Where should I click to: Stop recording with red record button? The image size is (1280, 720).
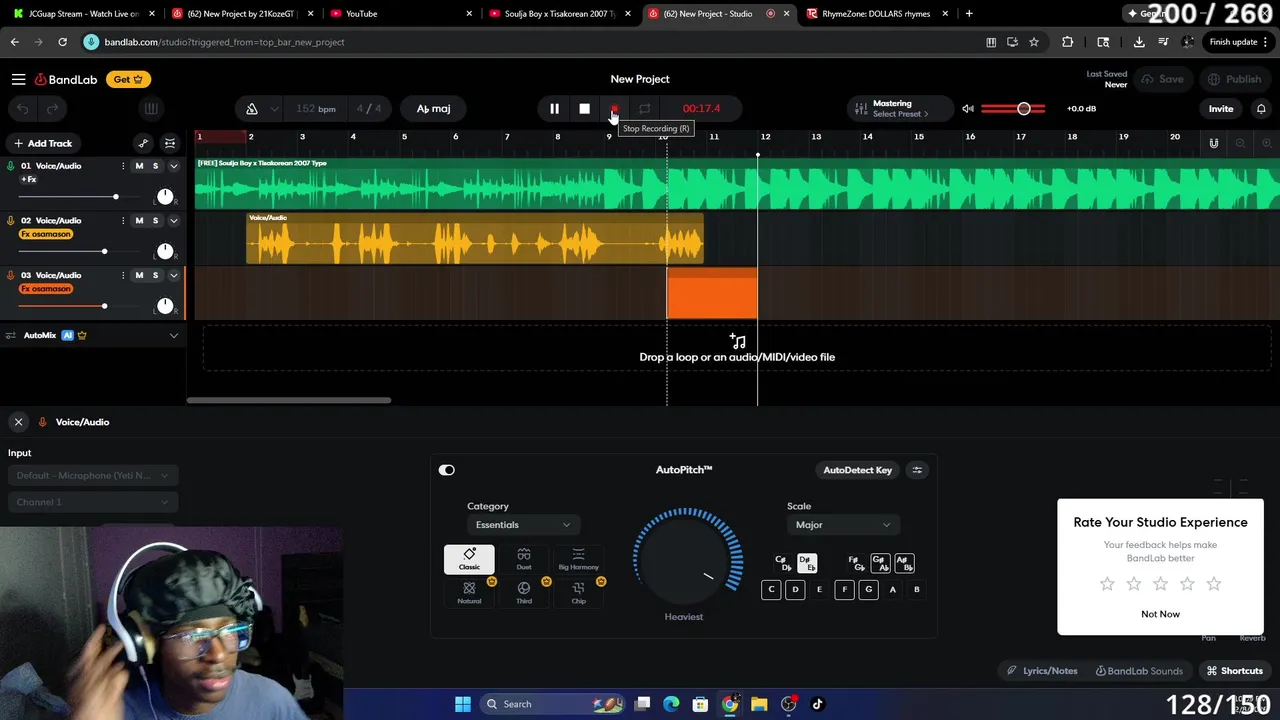coord(614,109)
